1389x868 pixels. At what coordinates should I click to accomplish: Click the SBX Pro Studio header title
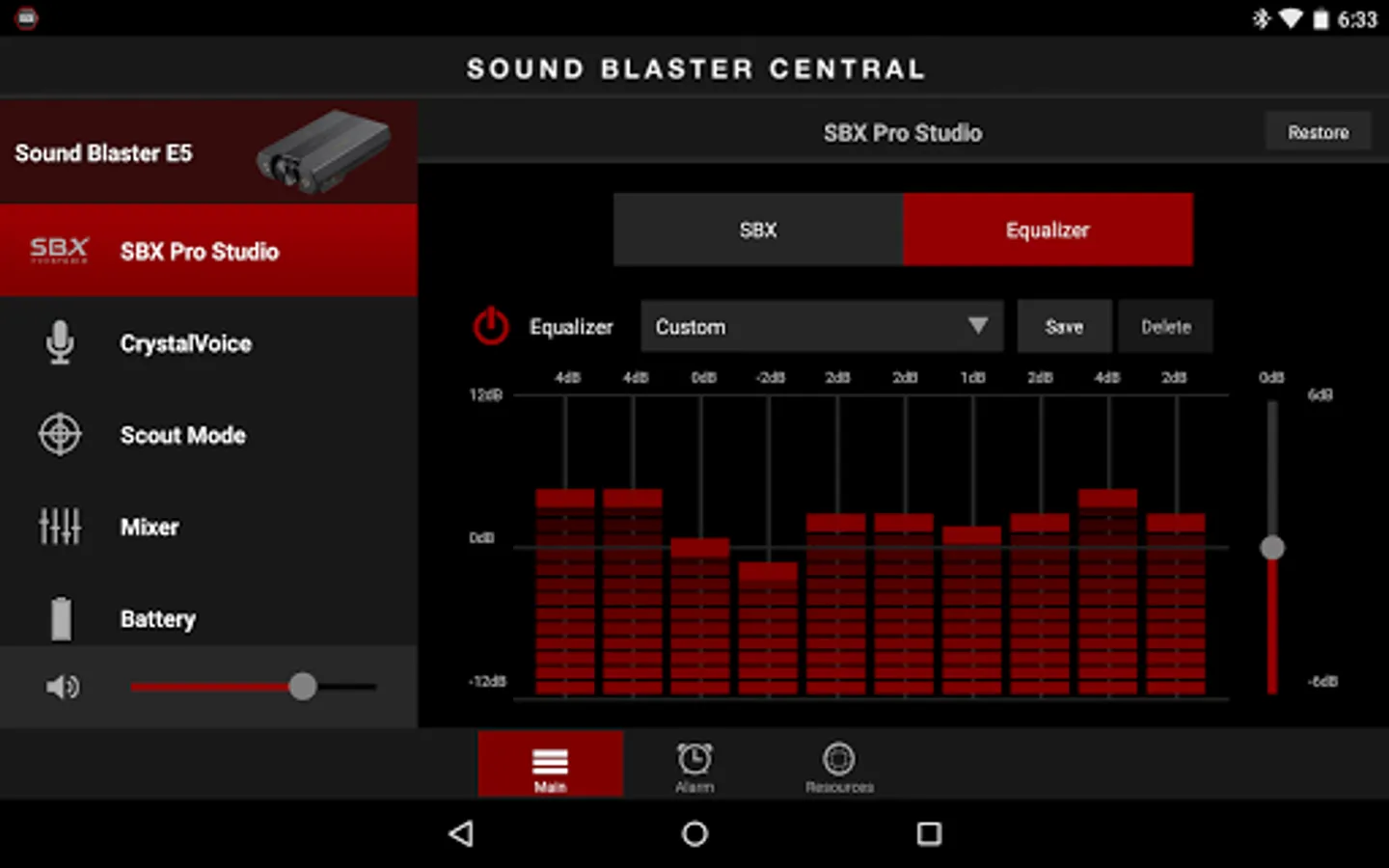tap(903, 132)
